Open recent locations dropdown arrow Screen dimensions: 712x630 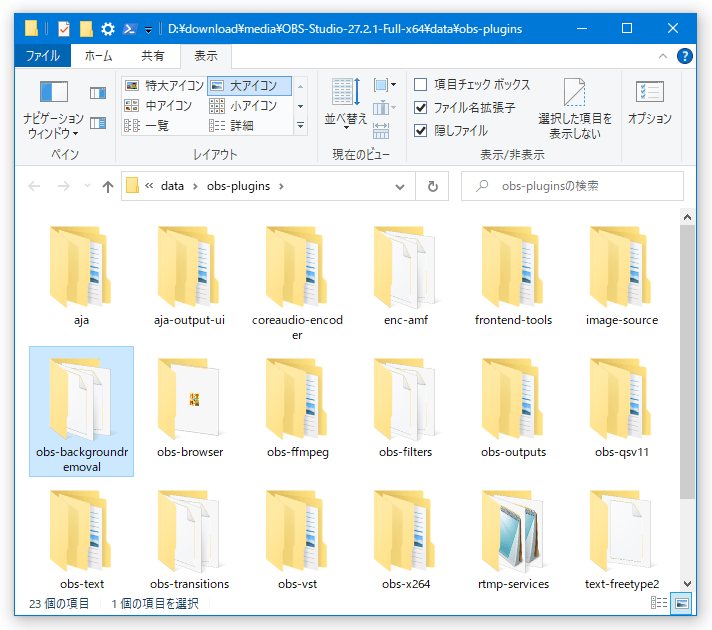[x=87, y=186]
